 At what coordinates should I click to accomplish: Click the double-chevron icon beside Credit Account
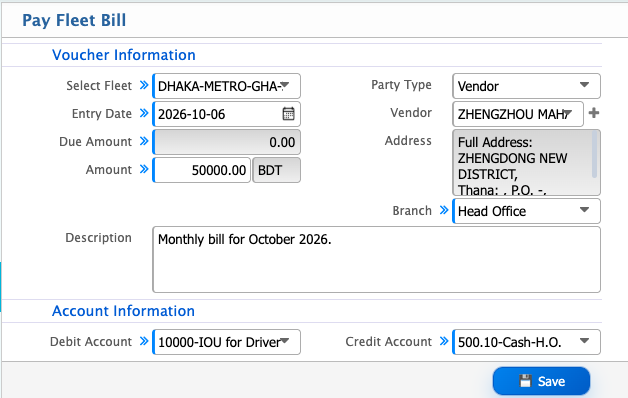[444, 341]
